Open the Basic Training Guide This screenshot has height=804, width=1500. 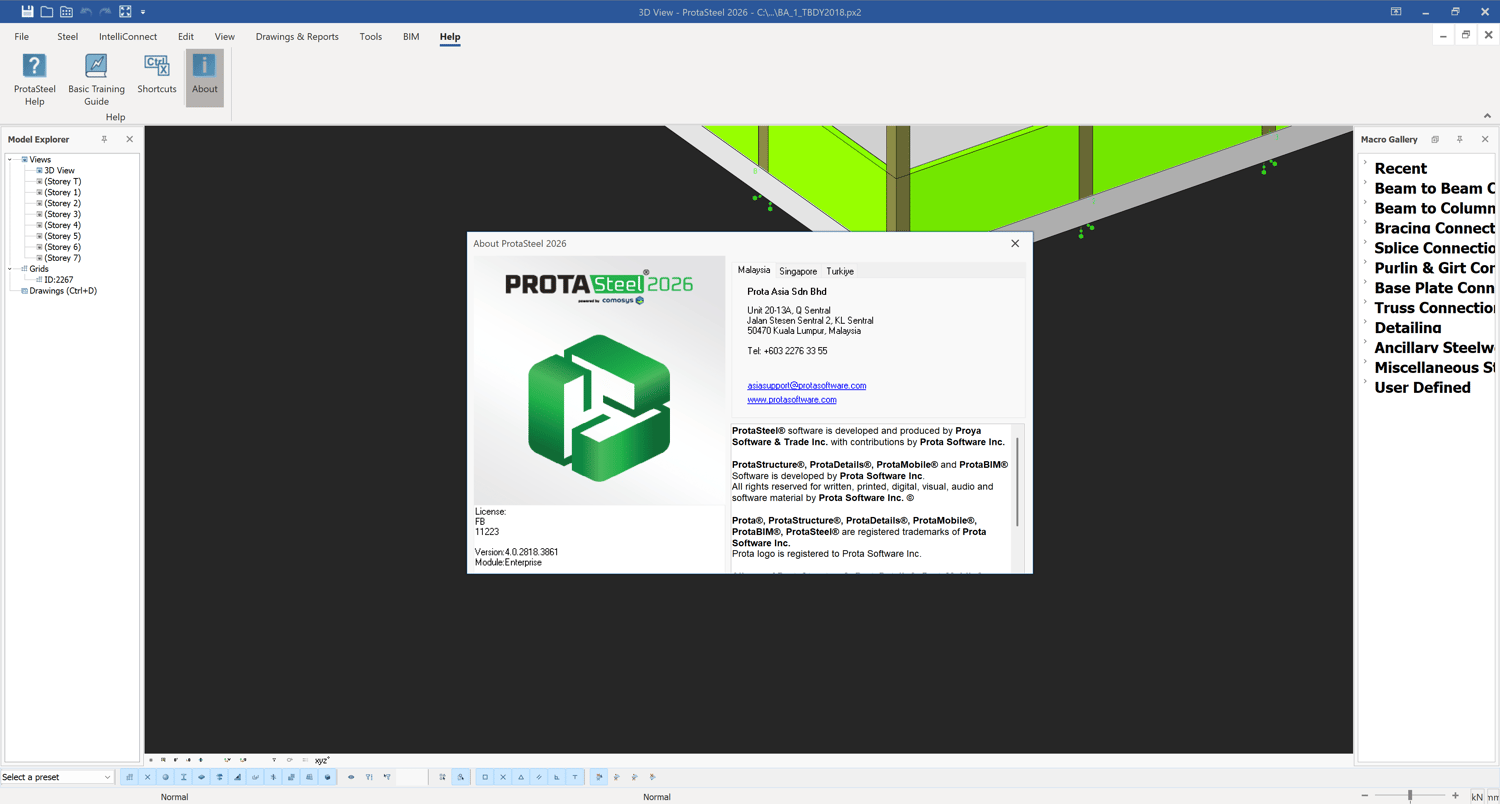[96, 79]
